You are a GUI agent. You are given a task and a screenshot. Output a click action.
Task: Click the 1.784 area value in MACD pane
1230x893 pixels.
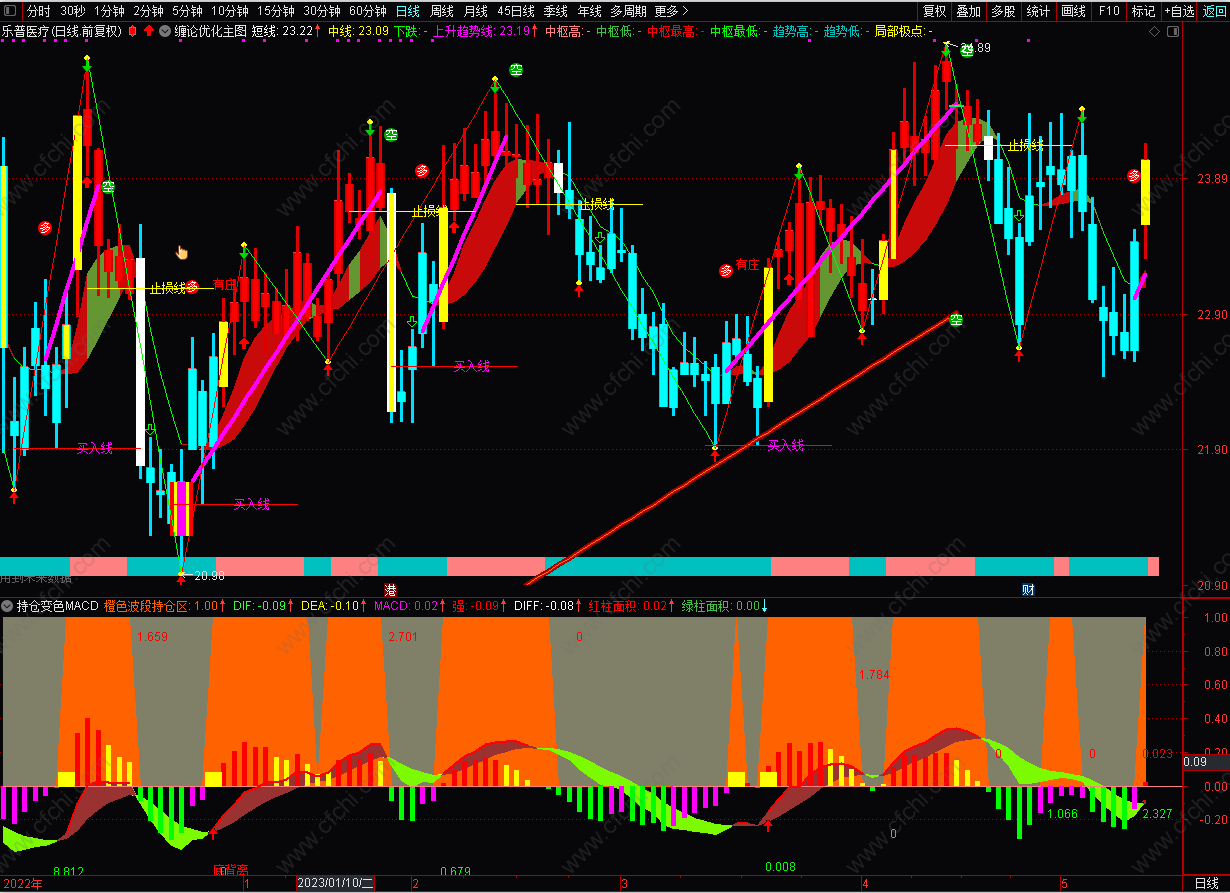(x=873, y=675)
